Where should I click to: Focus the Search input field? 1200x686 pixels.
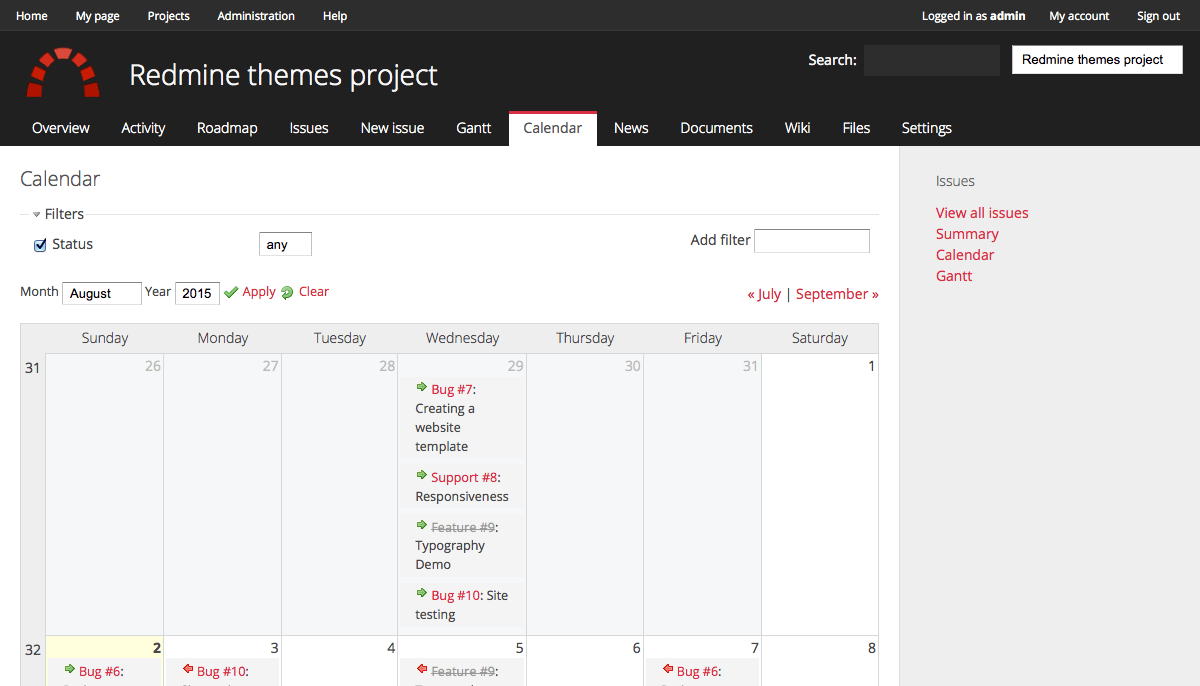click(x=932, y=60)
